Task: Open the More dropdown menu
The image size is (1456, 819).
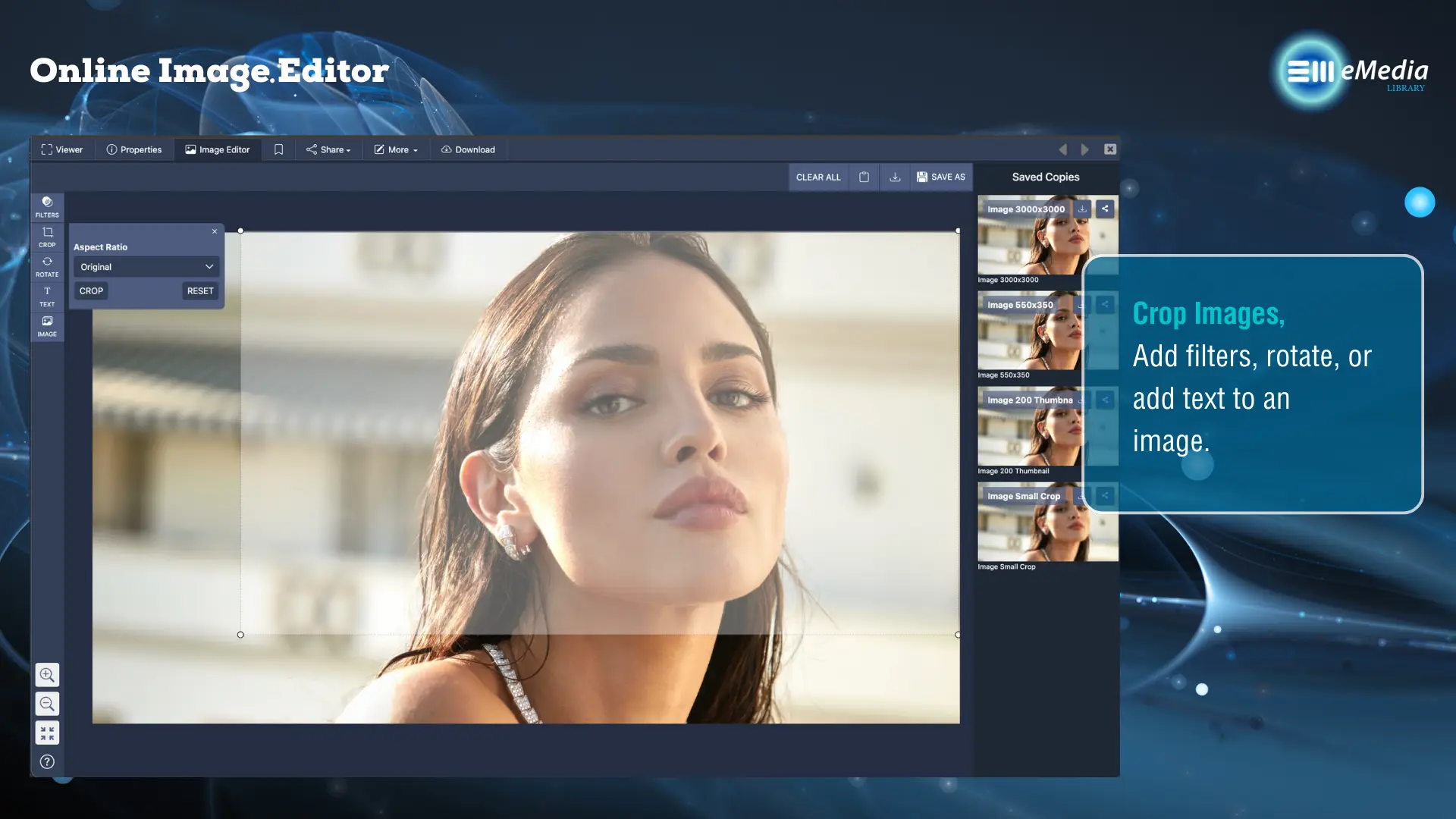Action: tap(396, 149)
